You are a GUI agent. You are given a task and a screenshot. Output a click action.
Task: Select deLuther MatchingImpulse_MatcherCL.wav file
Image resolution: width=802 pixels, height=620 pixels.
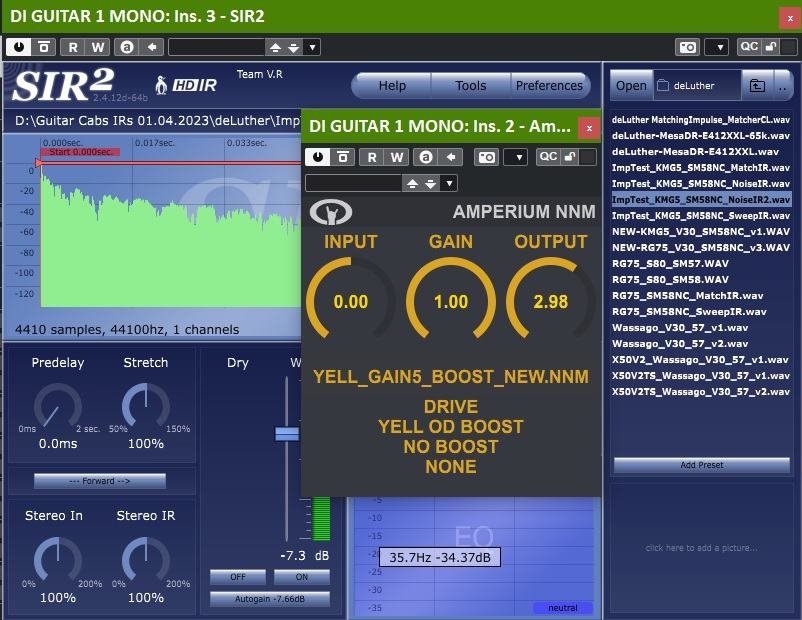pyautogui.click(x=700, y=120)
